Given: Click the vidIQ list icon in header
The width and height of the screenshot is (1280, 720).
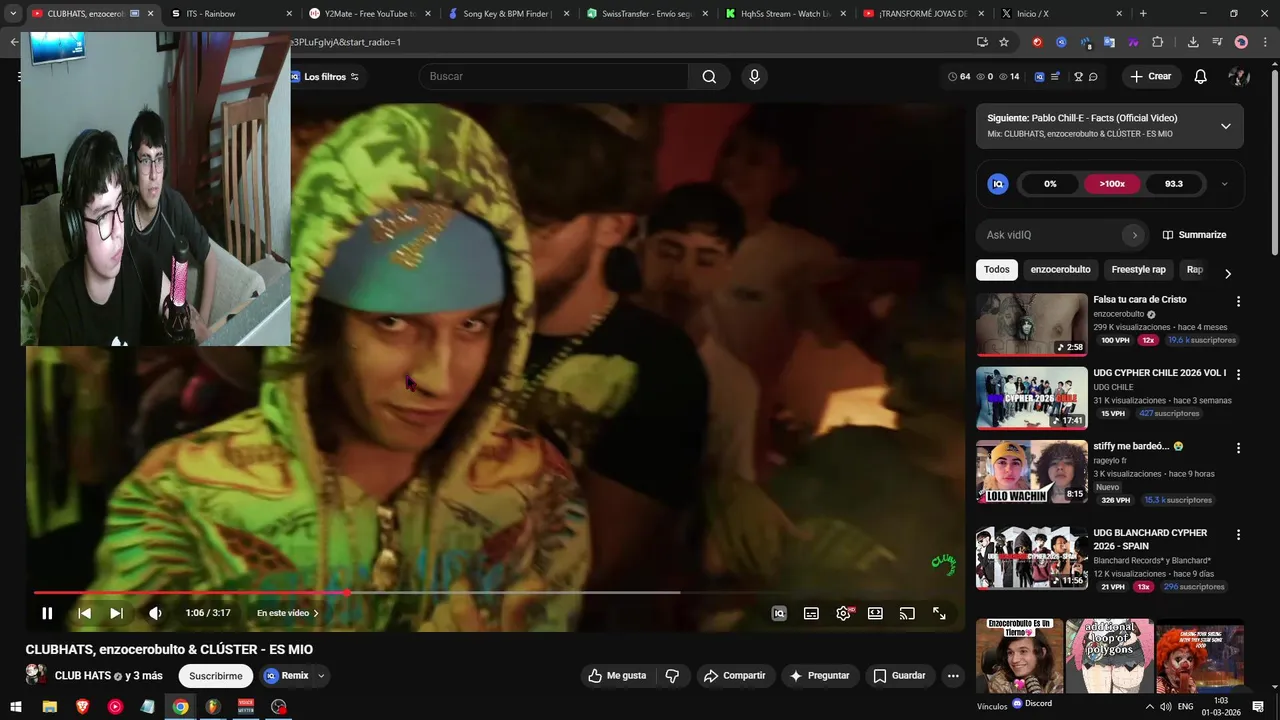Looking at the screenshot, I should pyautogui.click(x=1055, y=77).
